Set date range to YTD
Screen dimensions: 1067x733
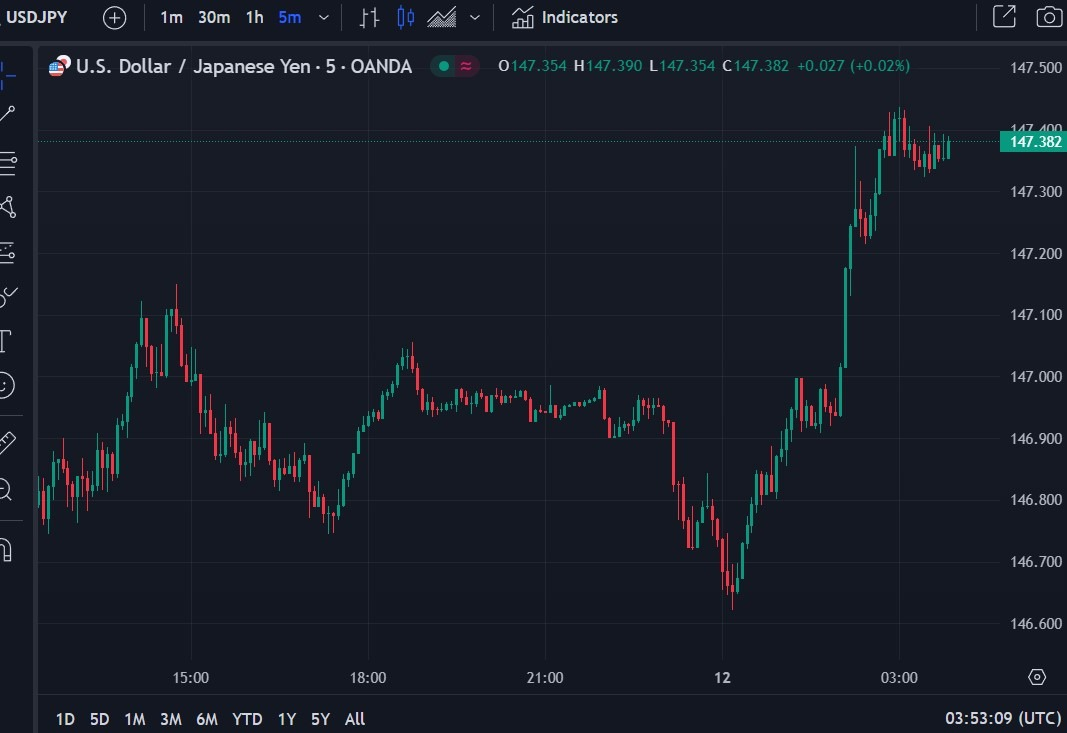[x=247, y=719]
